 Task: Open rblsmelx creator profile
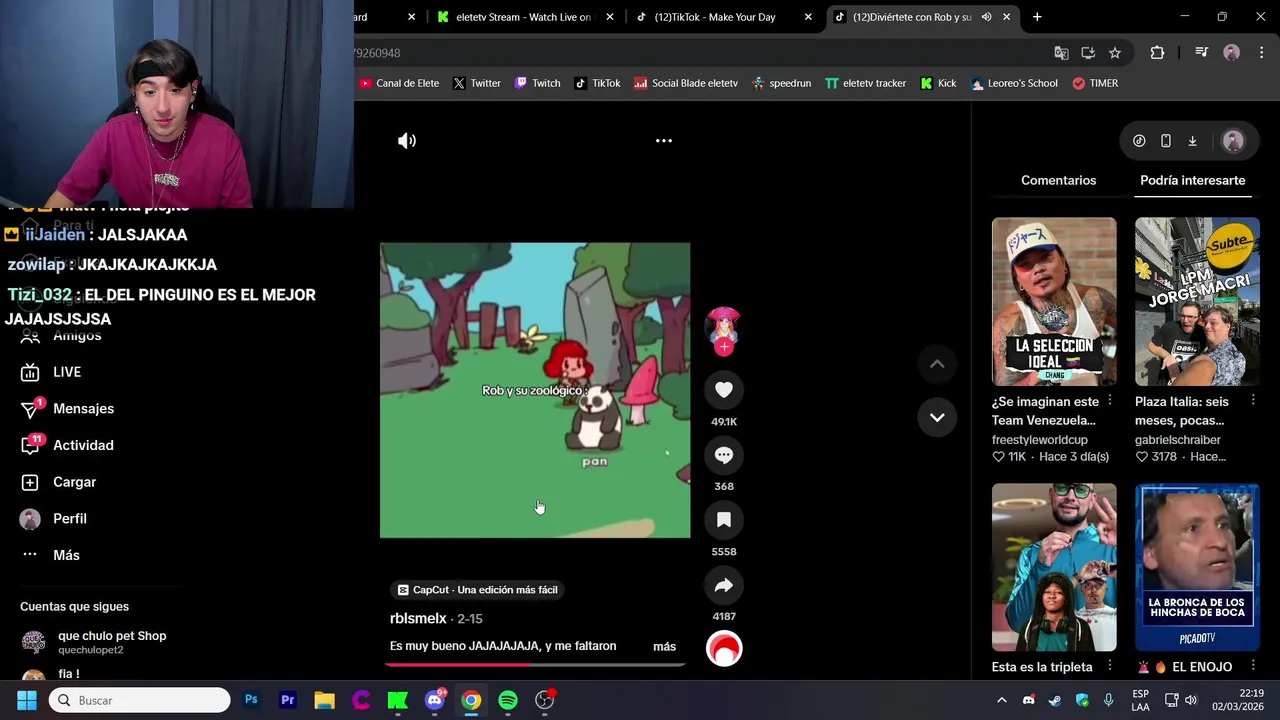[418, 618]
